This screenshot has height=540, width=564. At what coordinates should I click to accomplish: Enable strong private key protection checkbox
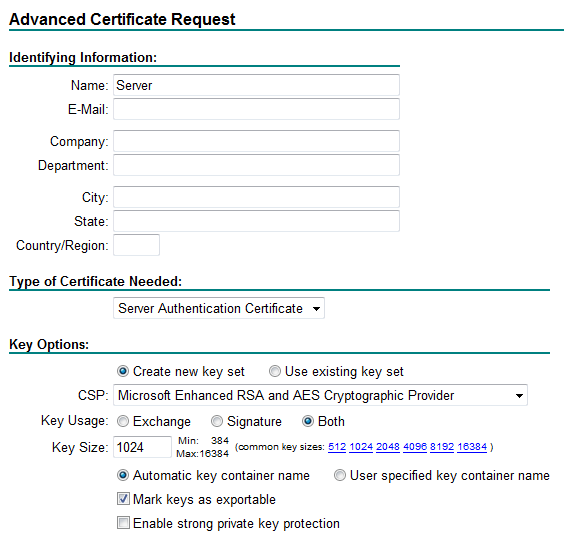[x=123, y=523]
